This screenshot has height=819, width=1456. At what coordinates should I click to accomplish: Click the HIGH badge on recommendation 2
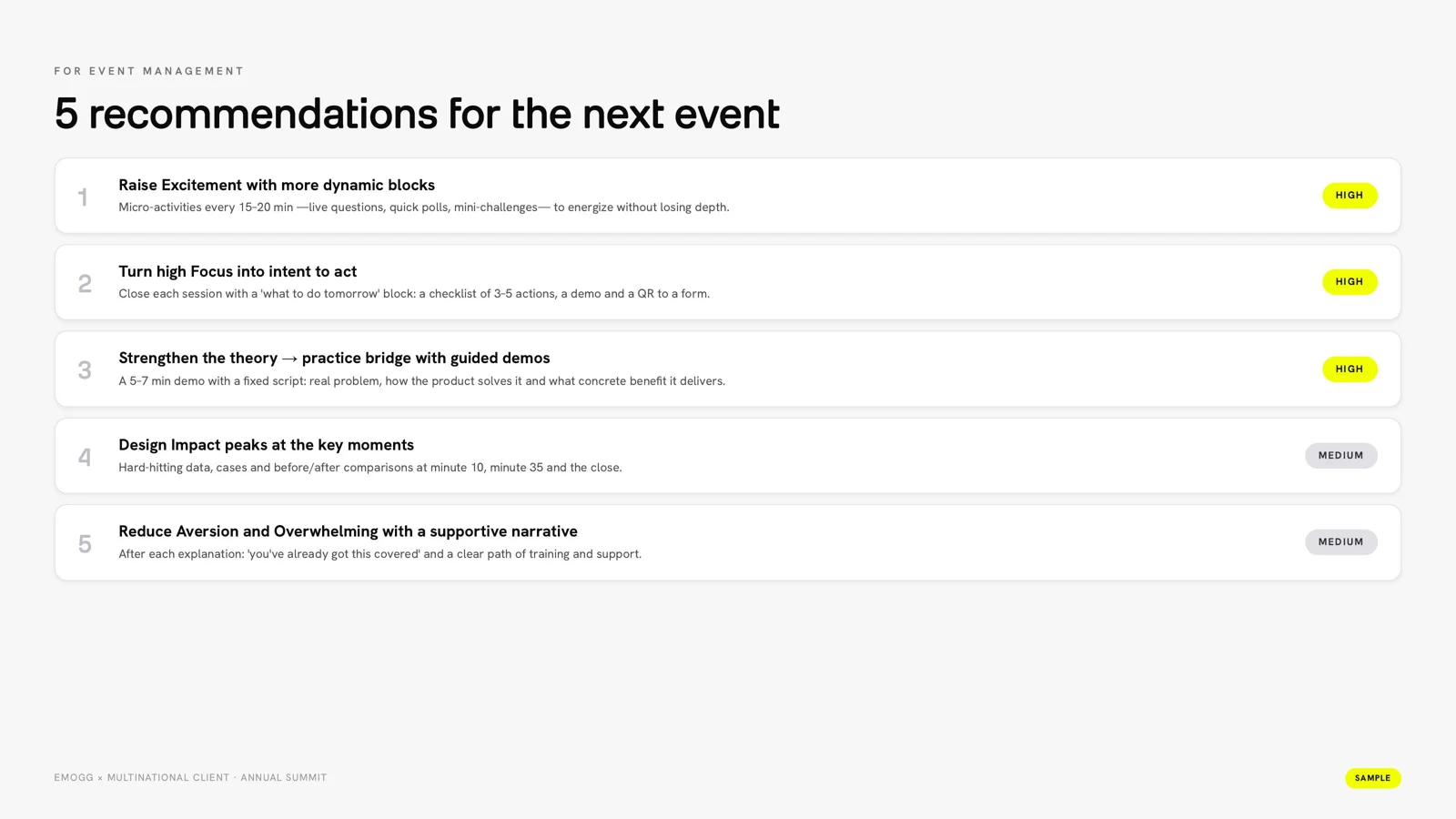pyautogui.click(x=1350, y=282)
